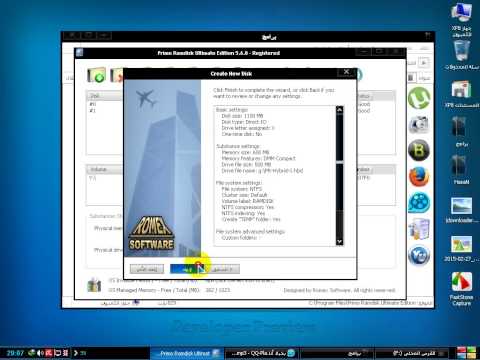
Task: Open the blue Y icon in the folder window
Action: coord(419,255)
